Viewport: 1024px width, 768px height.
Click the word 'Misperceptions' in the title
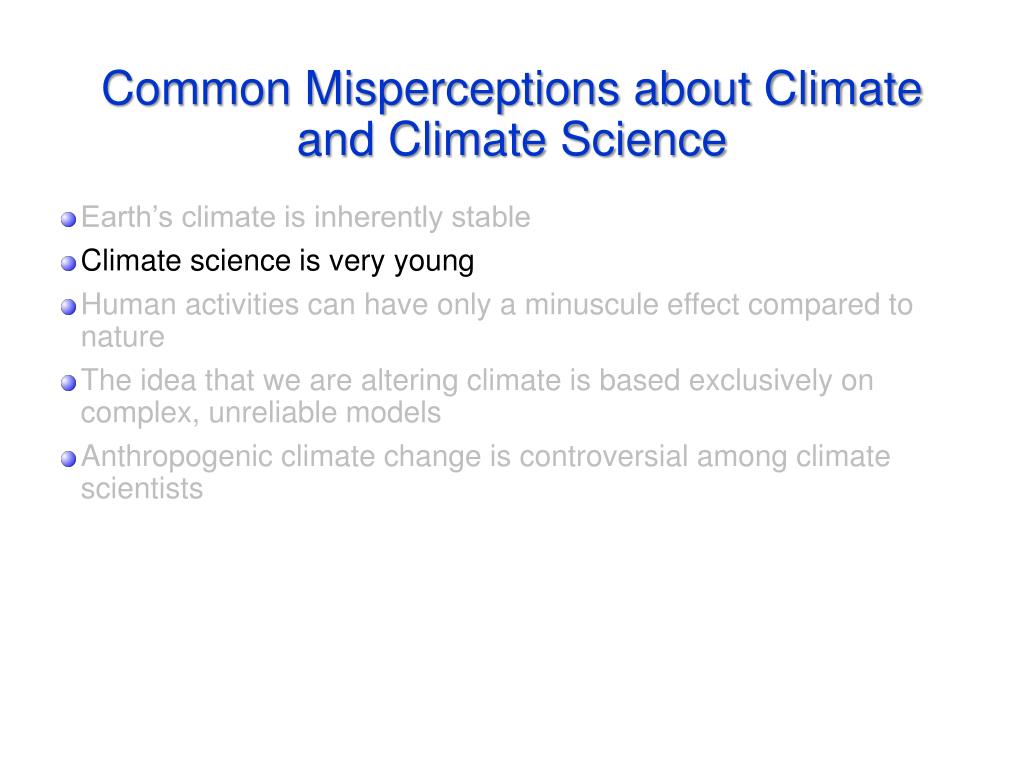click(462, 89)
